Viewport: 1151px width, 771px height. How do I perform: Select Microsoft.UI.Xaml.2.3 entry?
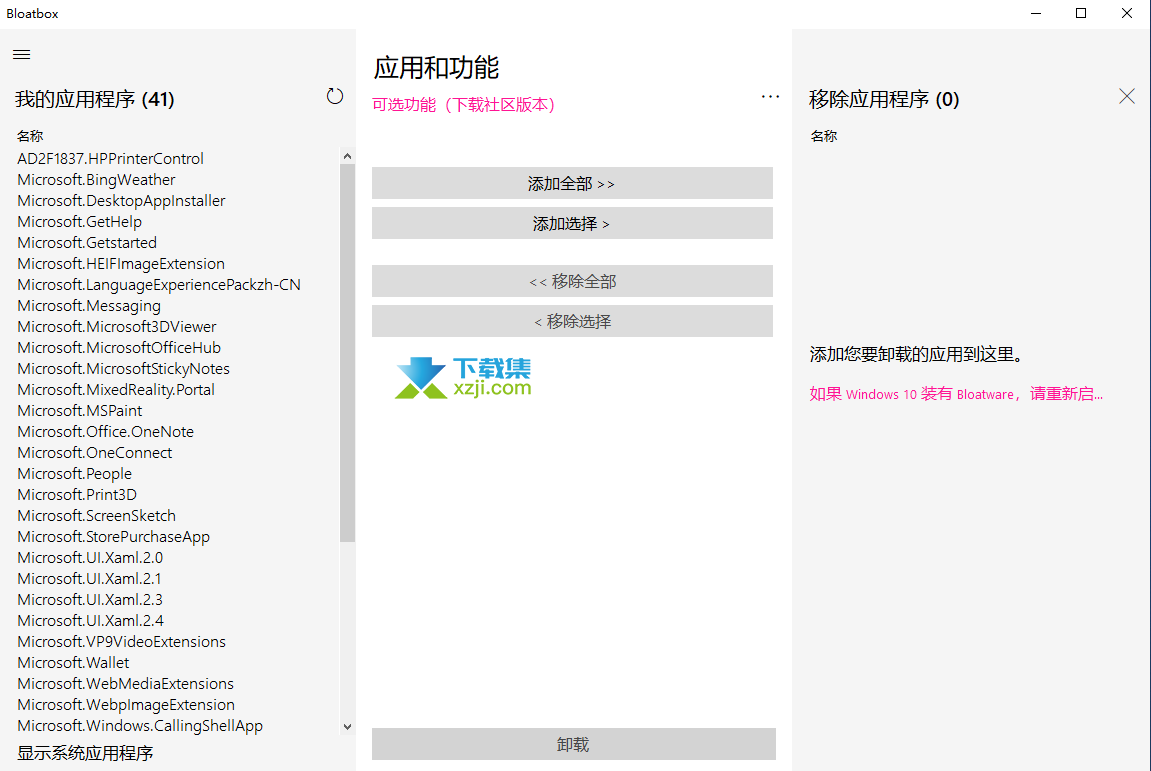point(90,600)
